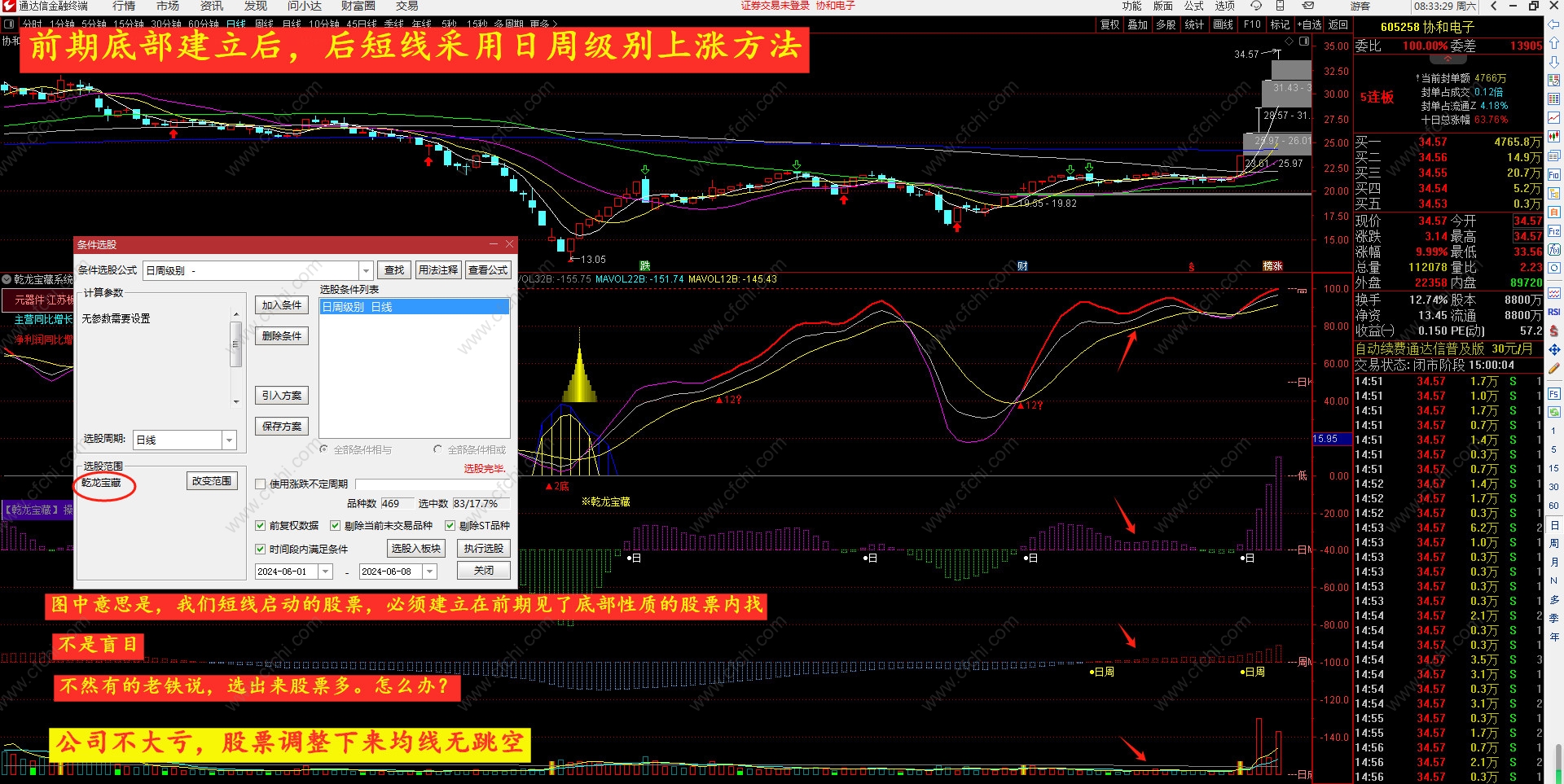Select the 全部条件相或 radio button
This screenshot has height=784, width=1564.
tap(438, 449)
